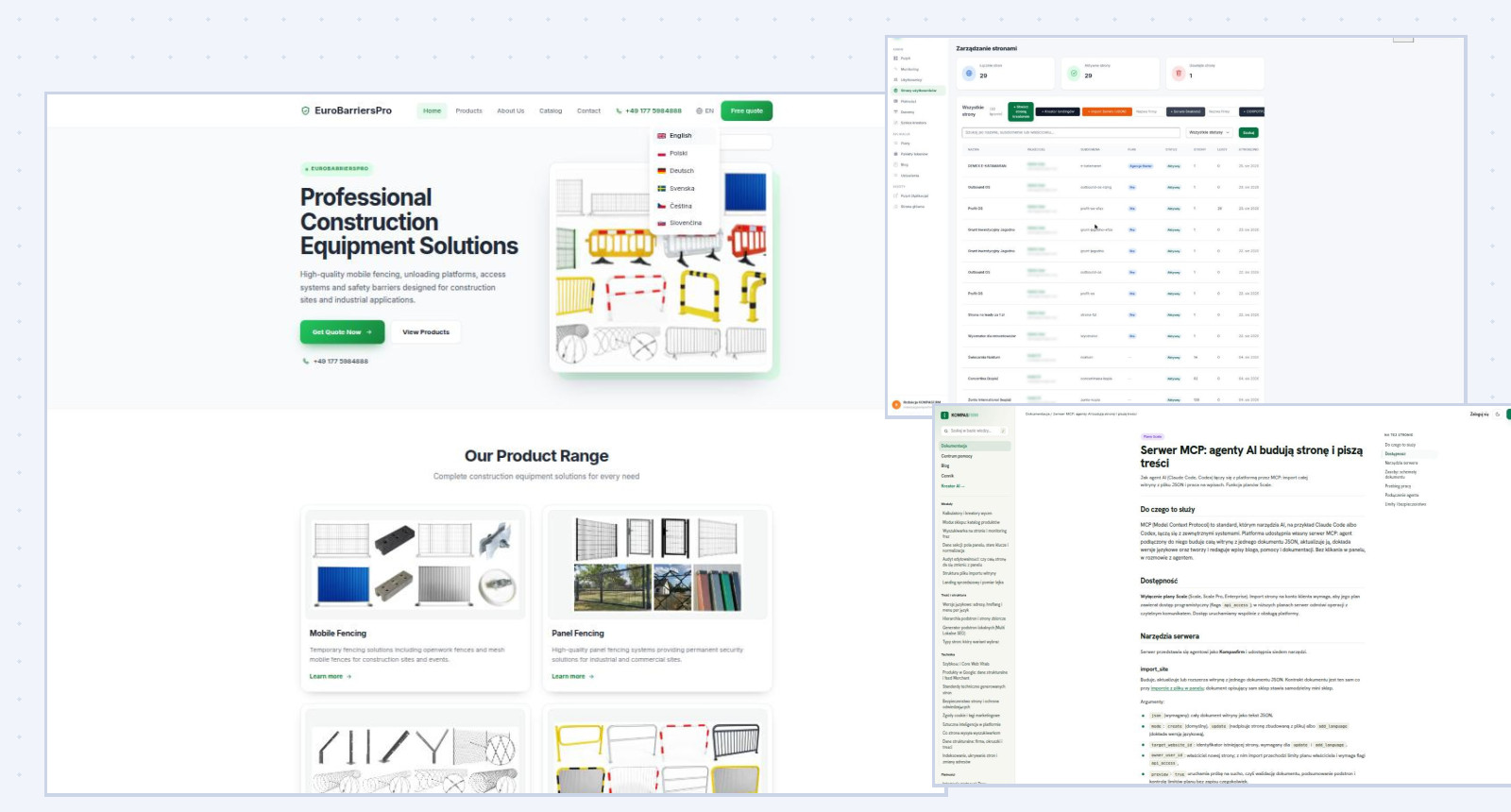Click the globe icon beside EN

click(699, 110)
